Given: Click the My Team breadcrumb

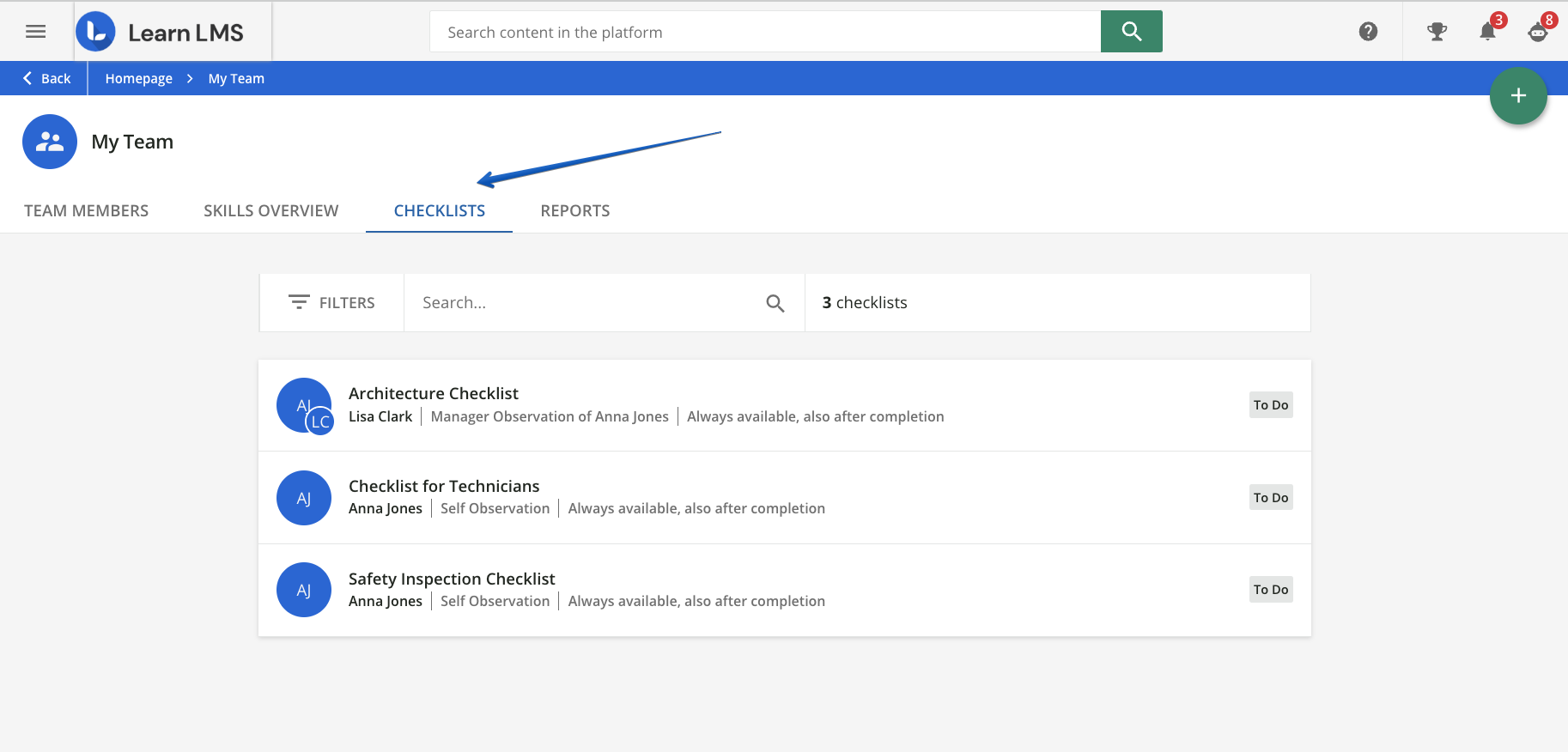Looking at the screenshot, I should tap(236, 78).
